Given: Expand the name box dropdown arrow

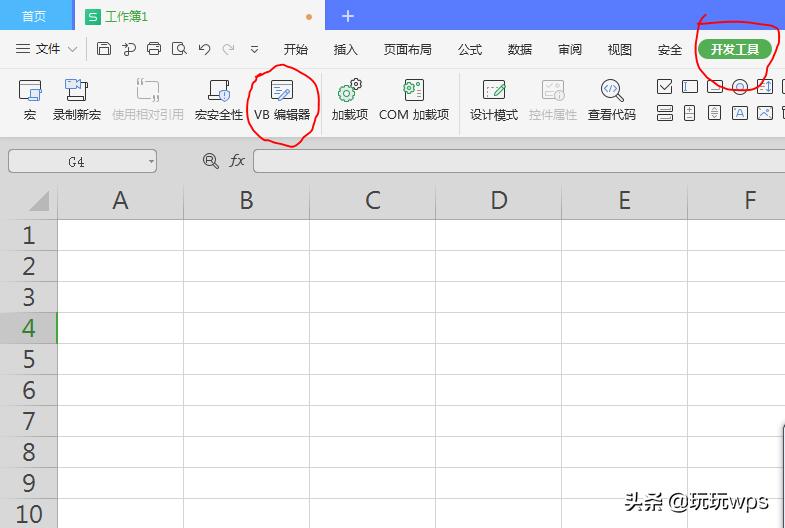Looking at the screenshot, I should coord(151,162).
